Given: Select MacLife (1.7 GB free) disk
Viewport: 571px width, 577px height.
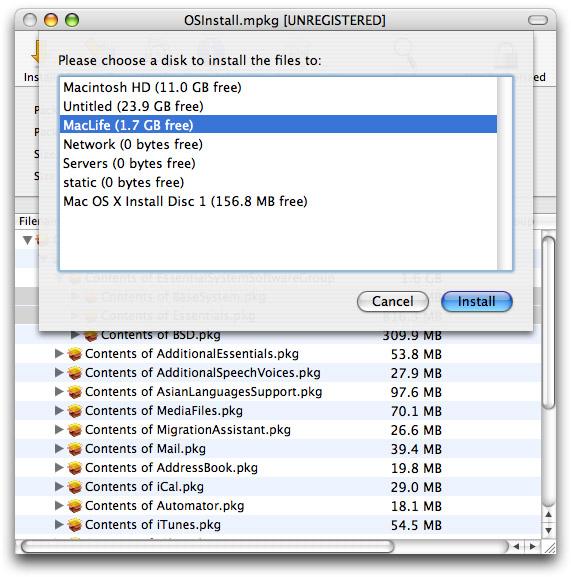Looking at the screenshot, I should pos(278,125).
